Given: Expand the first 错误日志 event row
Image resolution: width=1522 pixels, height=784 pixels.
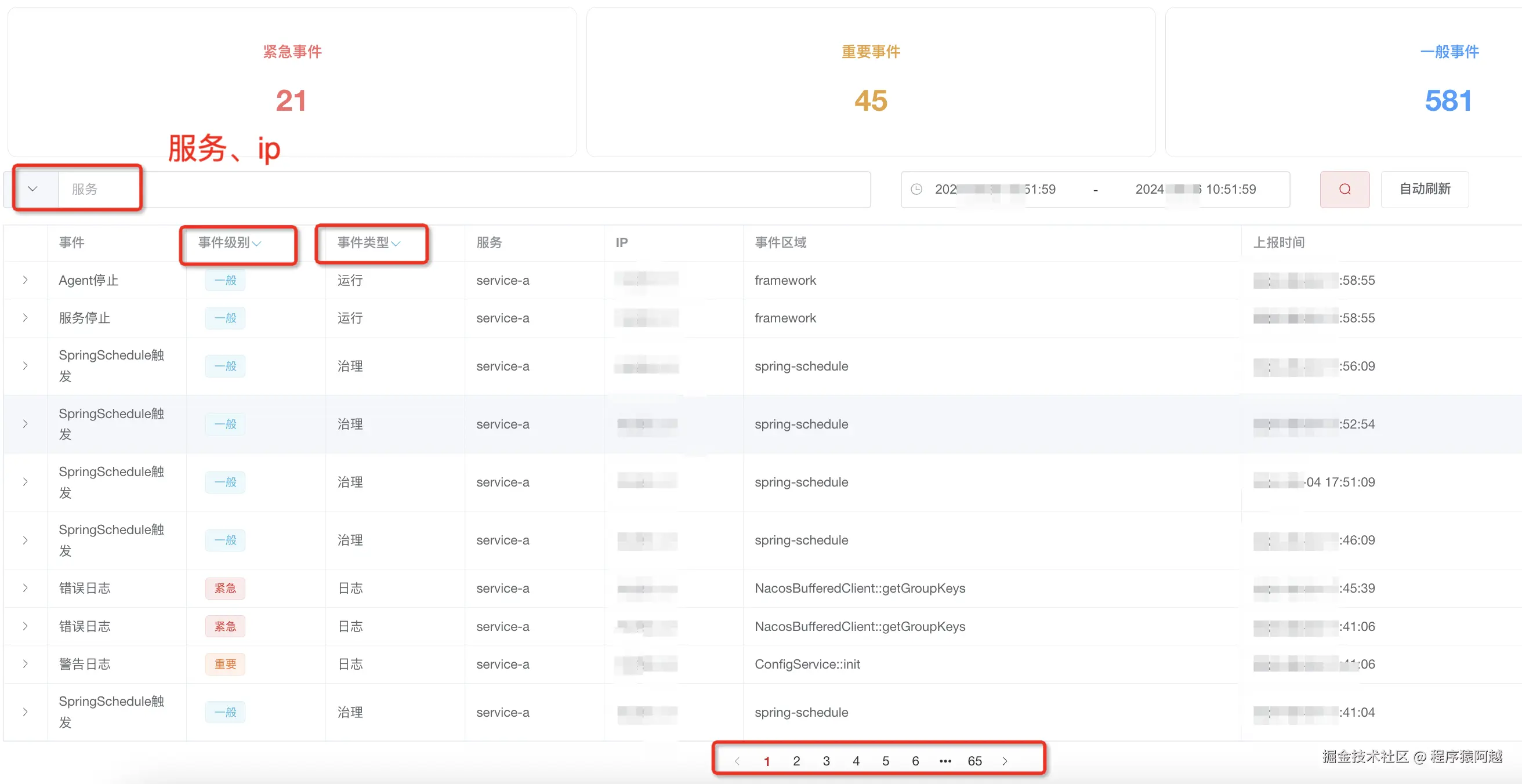Looking at the screenshot, I should pyautogui.click(x=26, y=589).
